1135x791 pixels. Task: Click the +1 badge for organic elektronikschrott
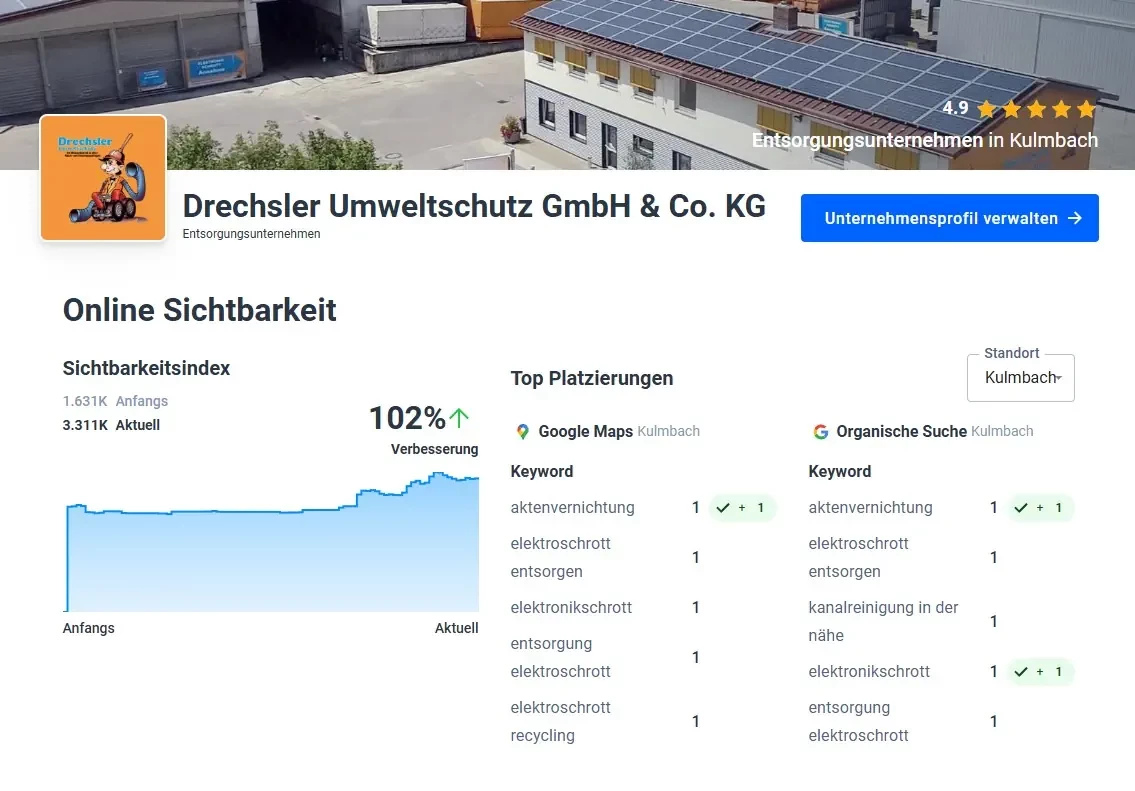pyautogui.click(x=1039, y=672)
